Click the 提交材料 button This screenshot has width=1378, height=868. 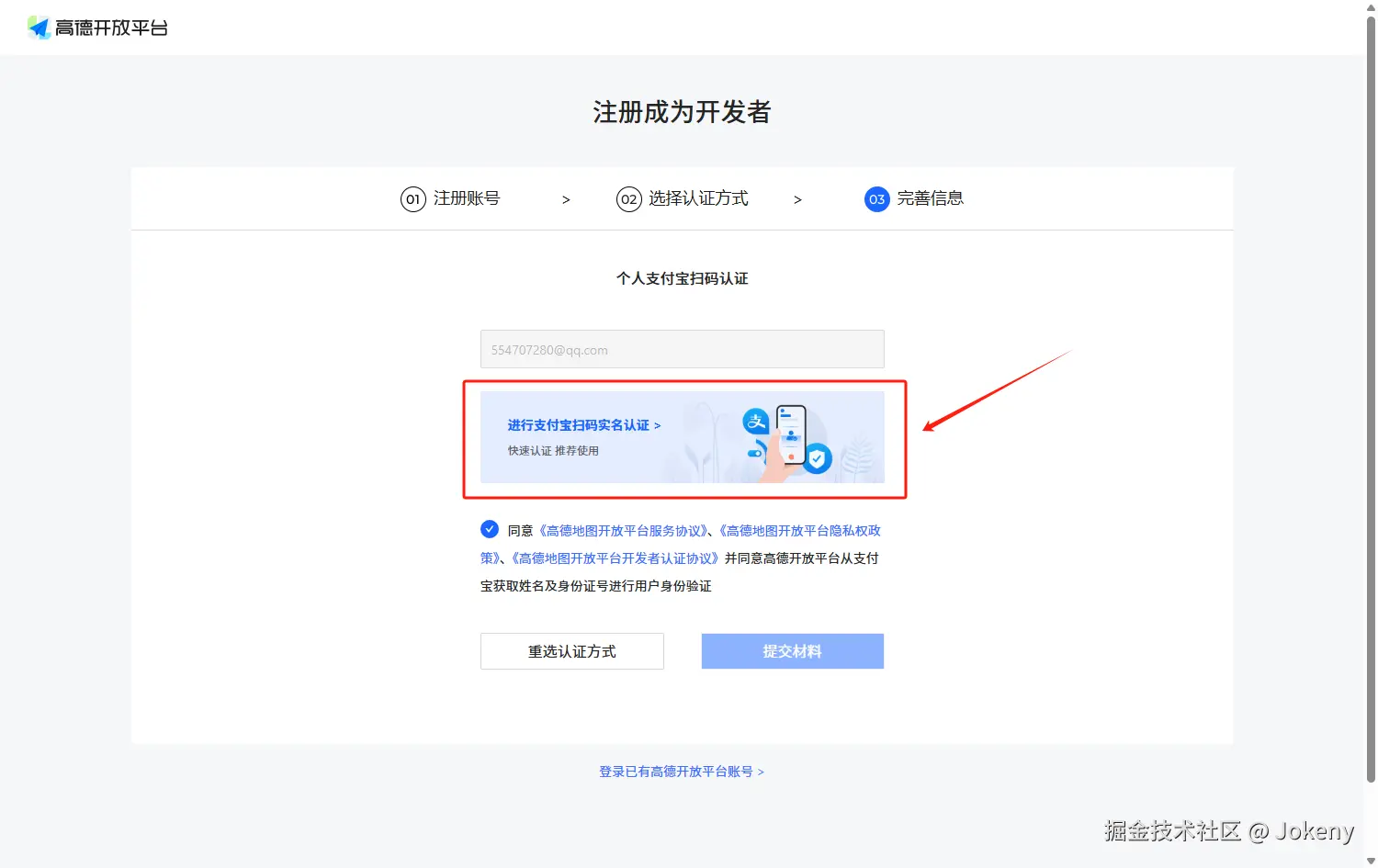[792, 651]
